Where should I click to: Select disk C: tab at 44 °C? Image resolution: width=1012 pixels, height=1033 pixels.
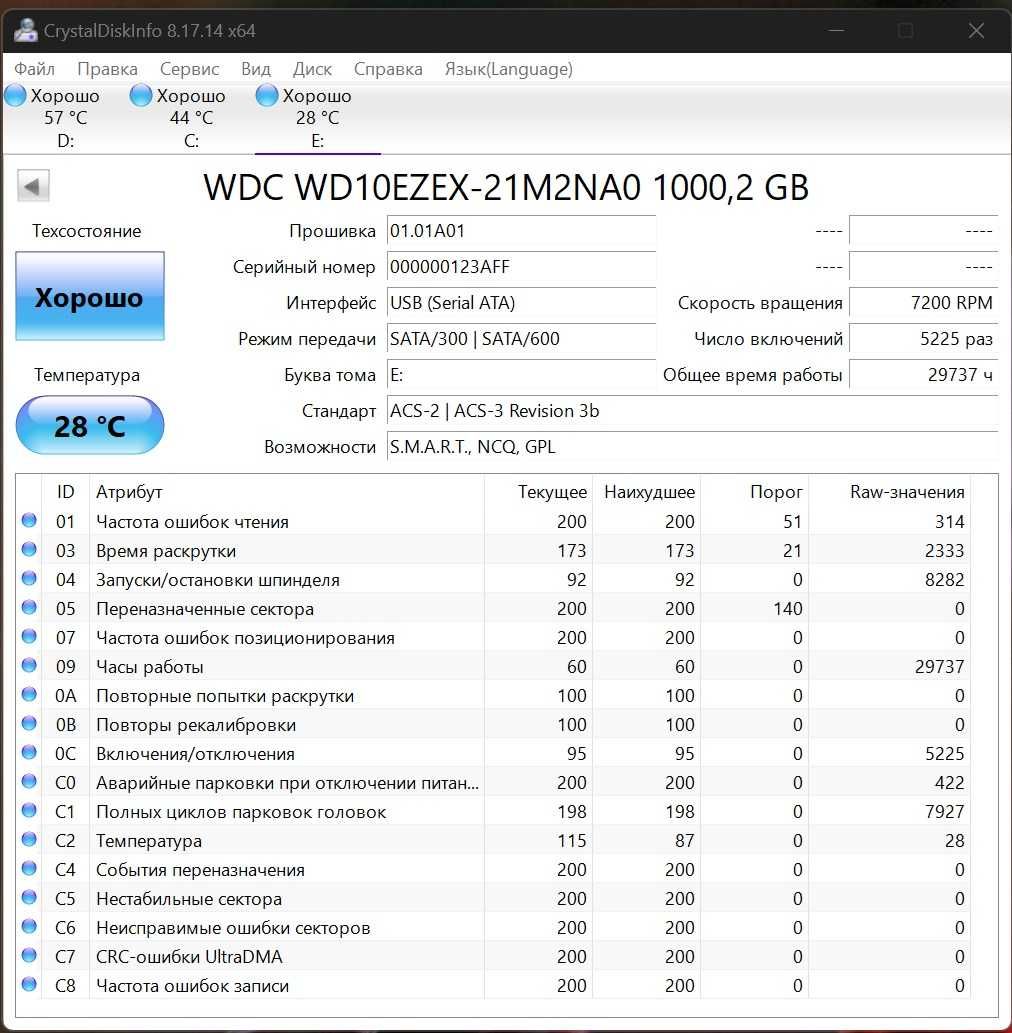[190, 117]
